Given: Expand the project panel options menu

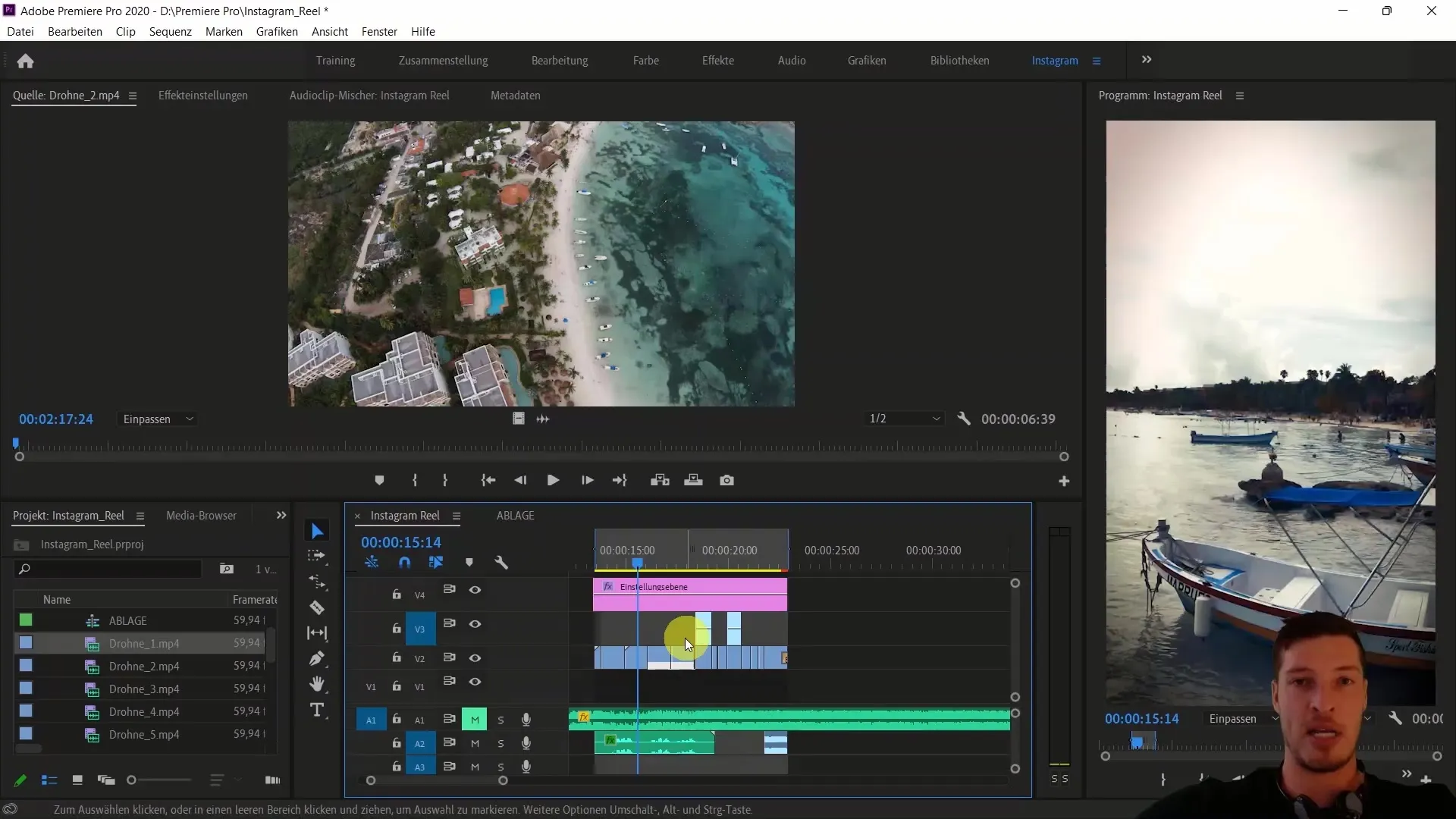Looking at the screenshot, I should (140, 515).
